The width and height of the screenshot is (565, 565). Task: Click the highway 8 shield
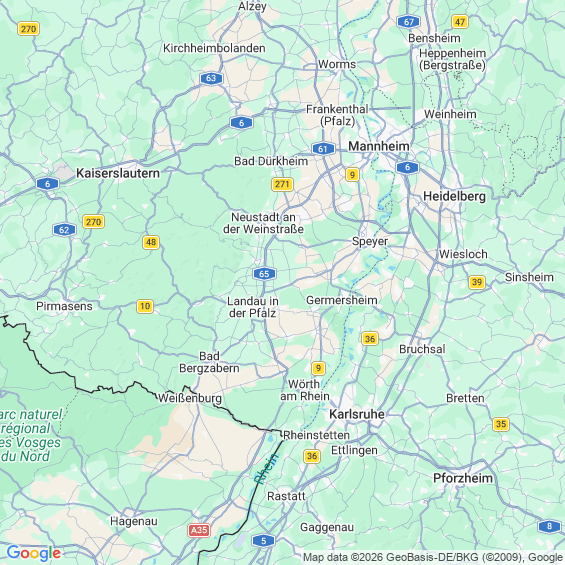click(x=549, y=526)
